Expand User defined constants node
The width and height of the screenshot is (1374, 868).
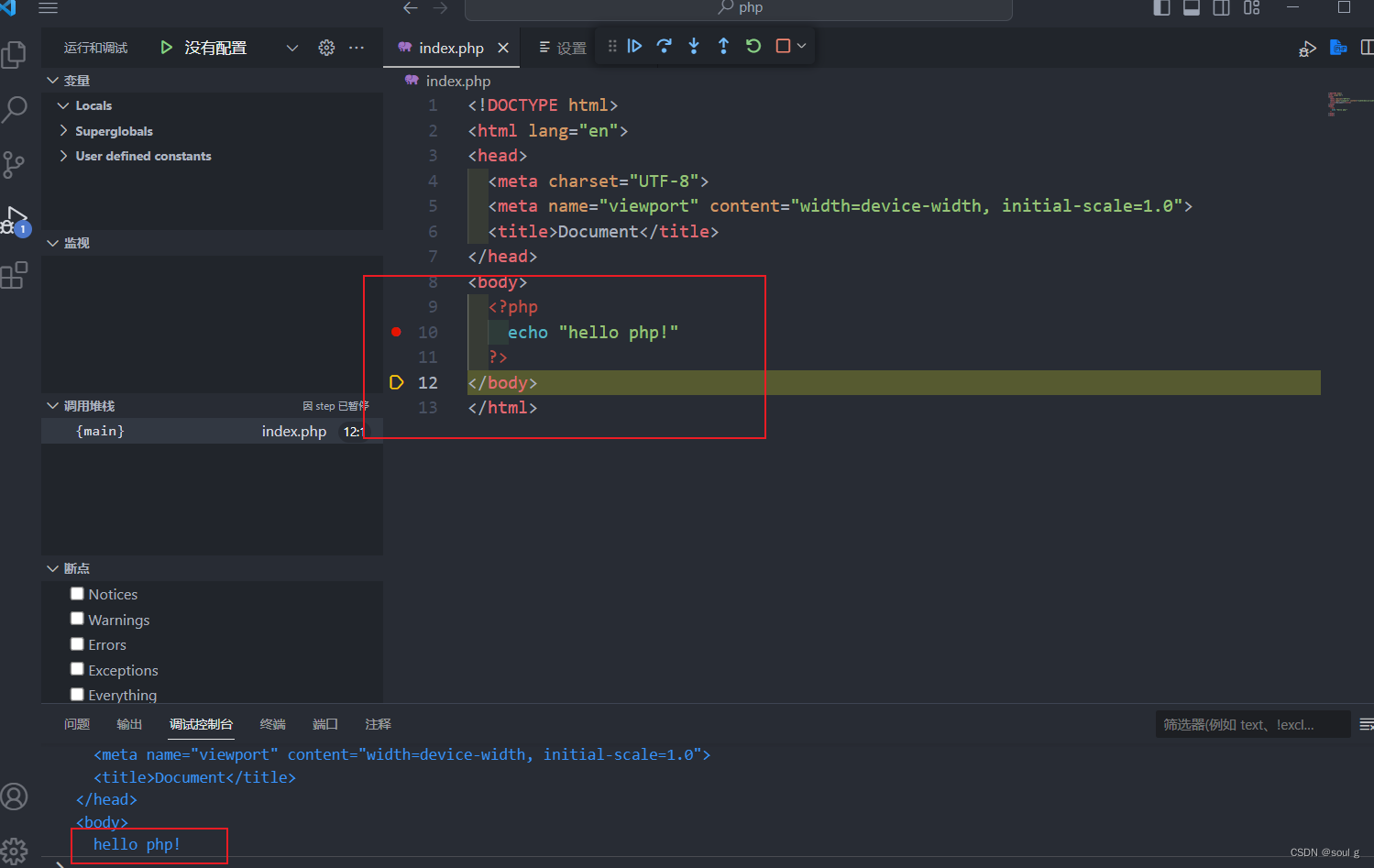tap(63, 156)
